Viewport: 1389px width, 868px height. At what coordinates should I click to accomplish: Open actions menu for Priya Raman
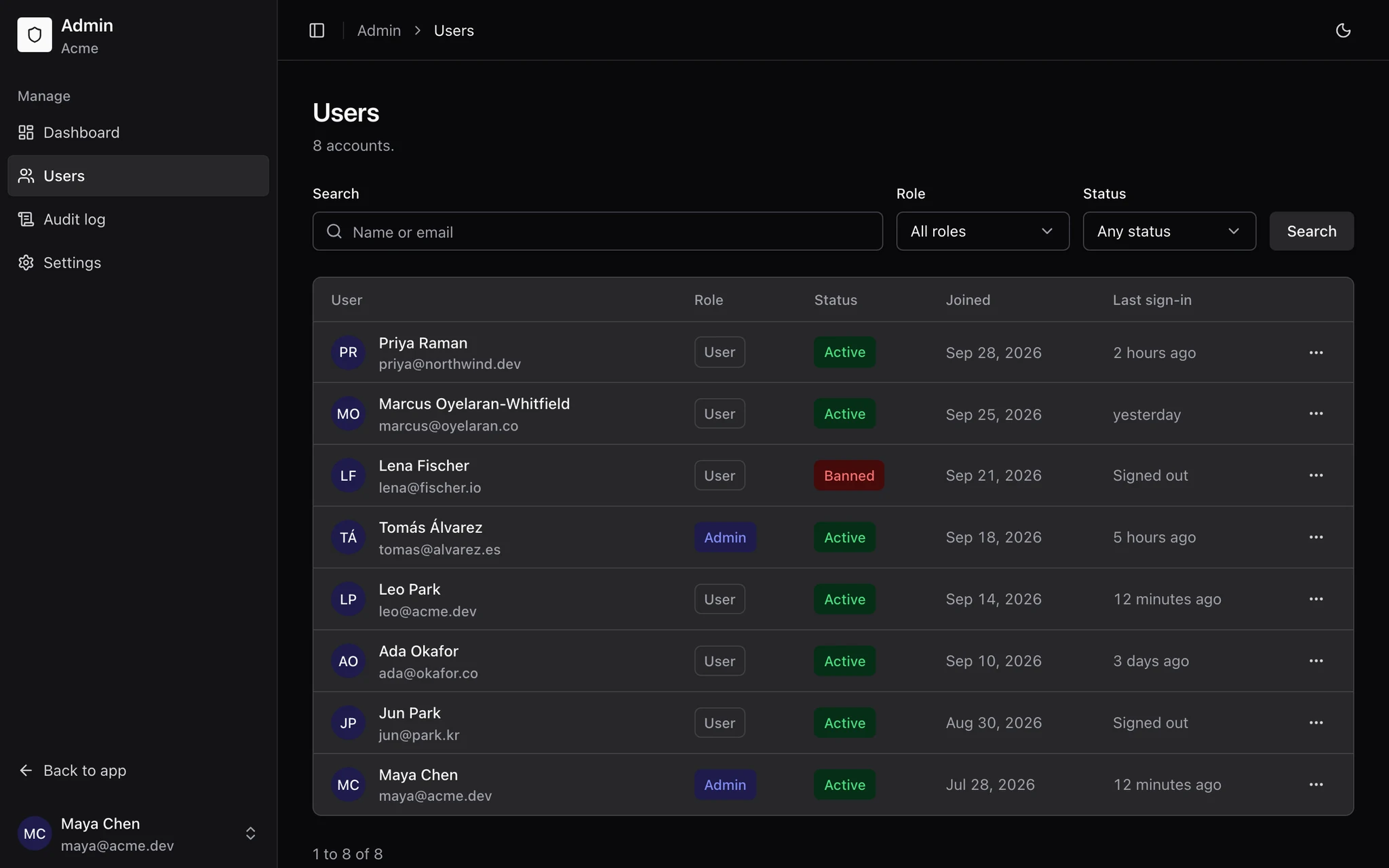(x=1316, y=353)
